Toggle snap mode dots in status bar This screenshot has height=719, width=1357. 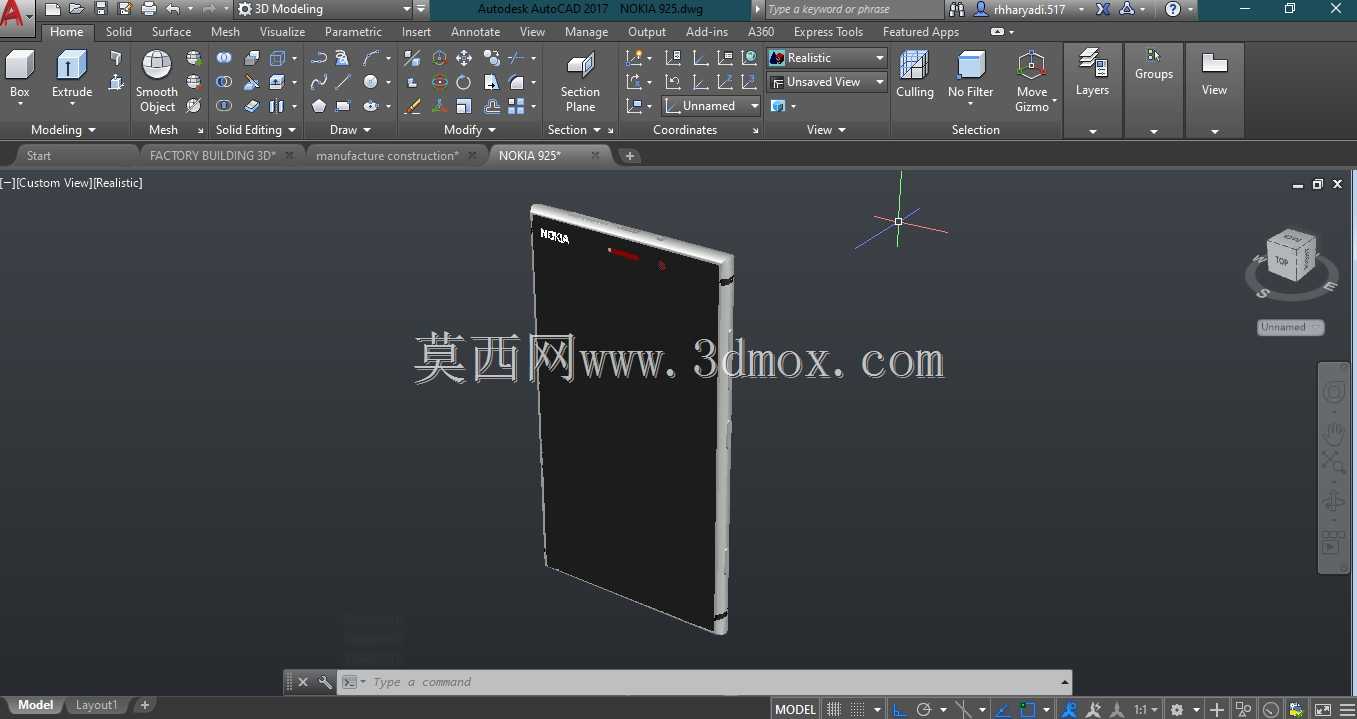pos(857,709)
